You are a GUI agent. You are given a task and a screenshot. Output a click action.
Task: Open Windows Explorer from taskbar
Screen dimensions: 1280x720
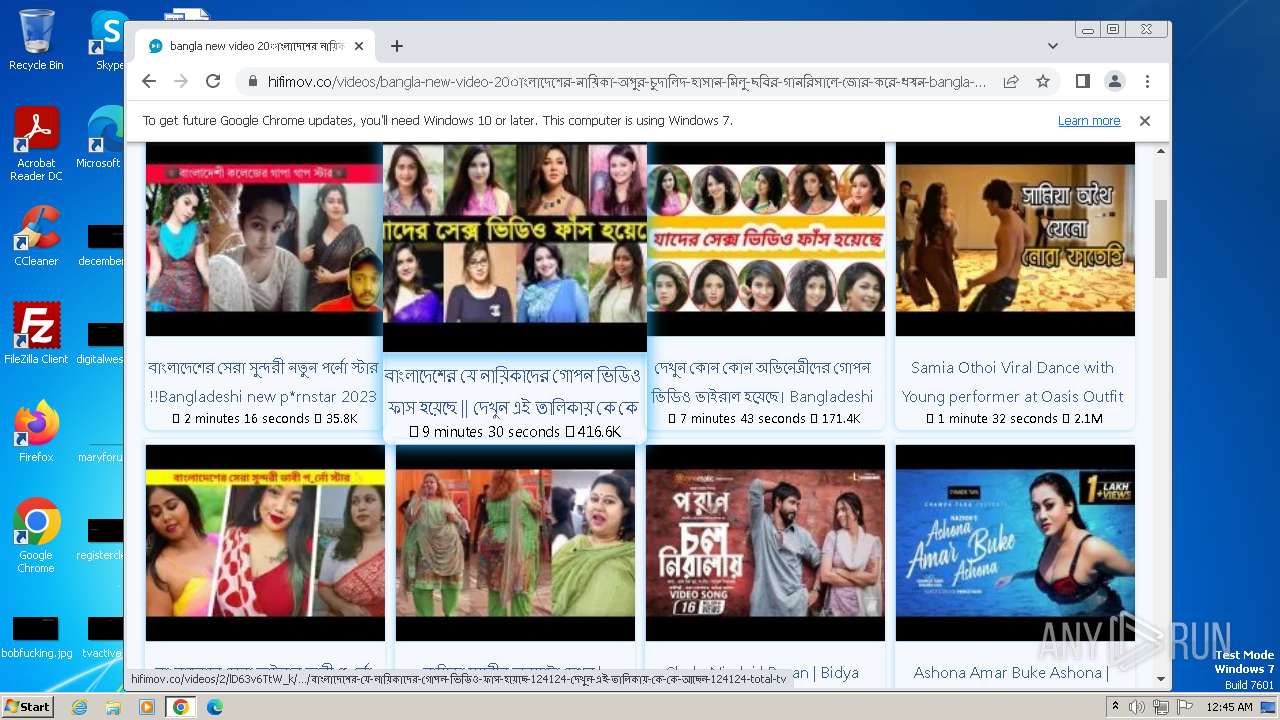113,707
